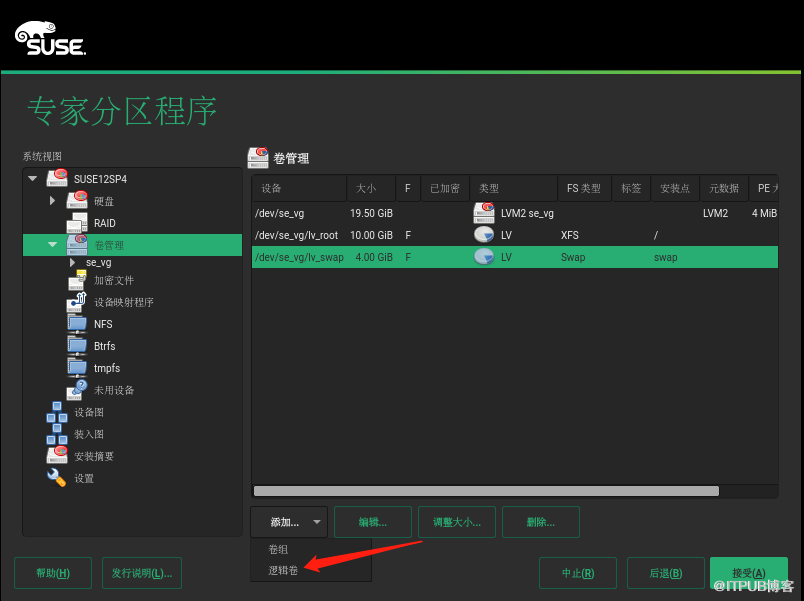Viewport: 804px width, 601px height.
Task: Choose volume group (卷组) from Add menu
Action: point(278,549)
